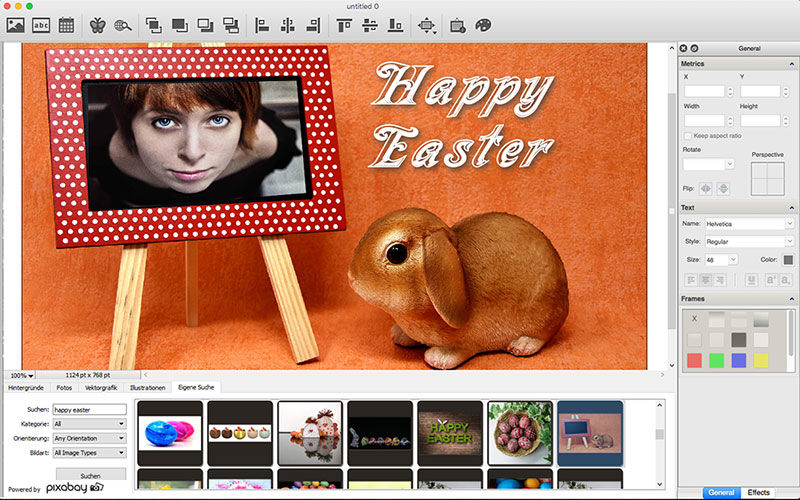Open the 100% zoom dropdown
The width and height of the screenshot is (800, 500).
coord(21,376)
